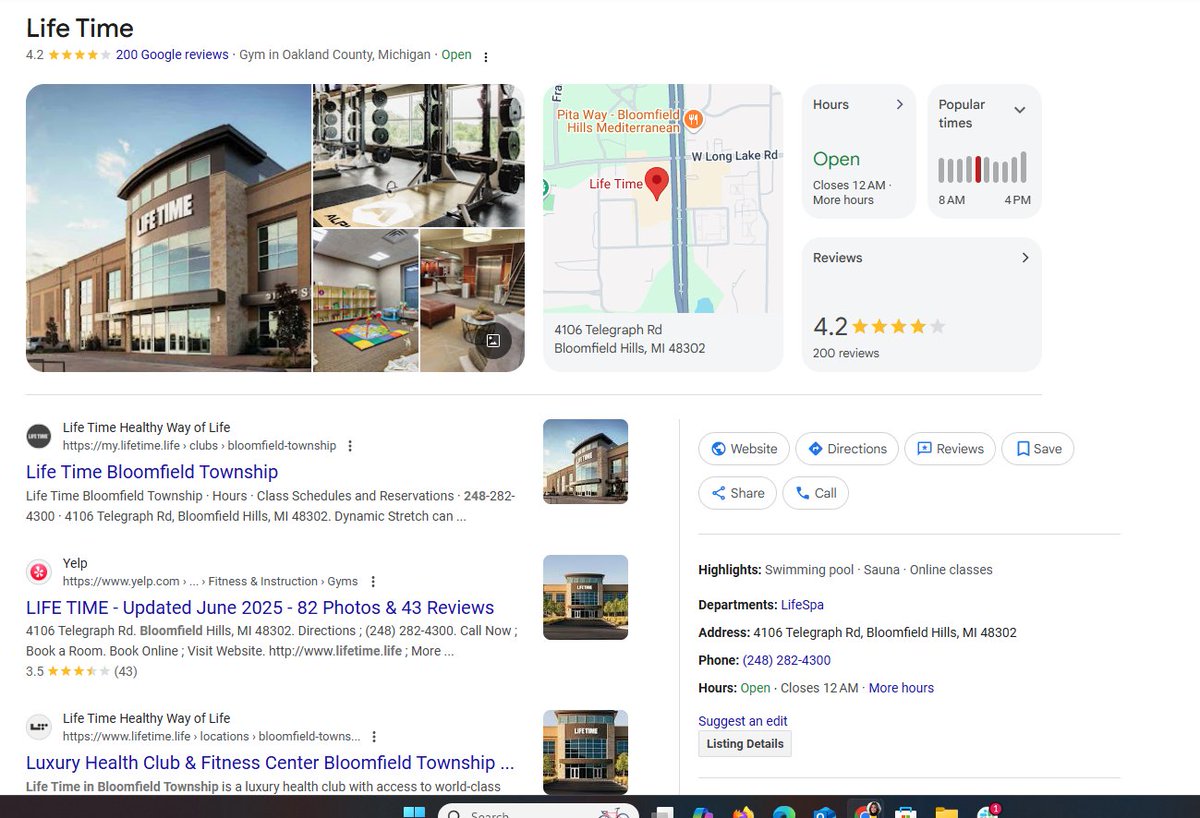Save this place with the Save button
This screenshot has width=1200, height=818.
click(1038, 449)
